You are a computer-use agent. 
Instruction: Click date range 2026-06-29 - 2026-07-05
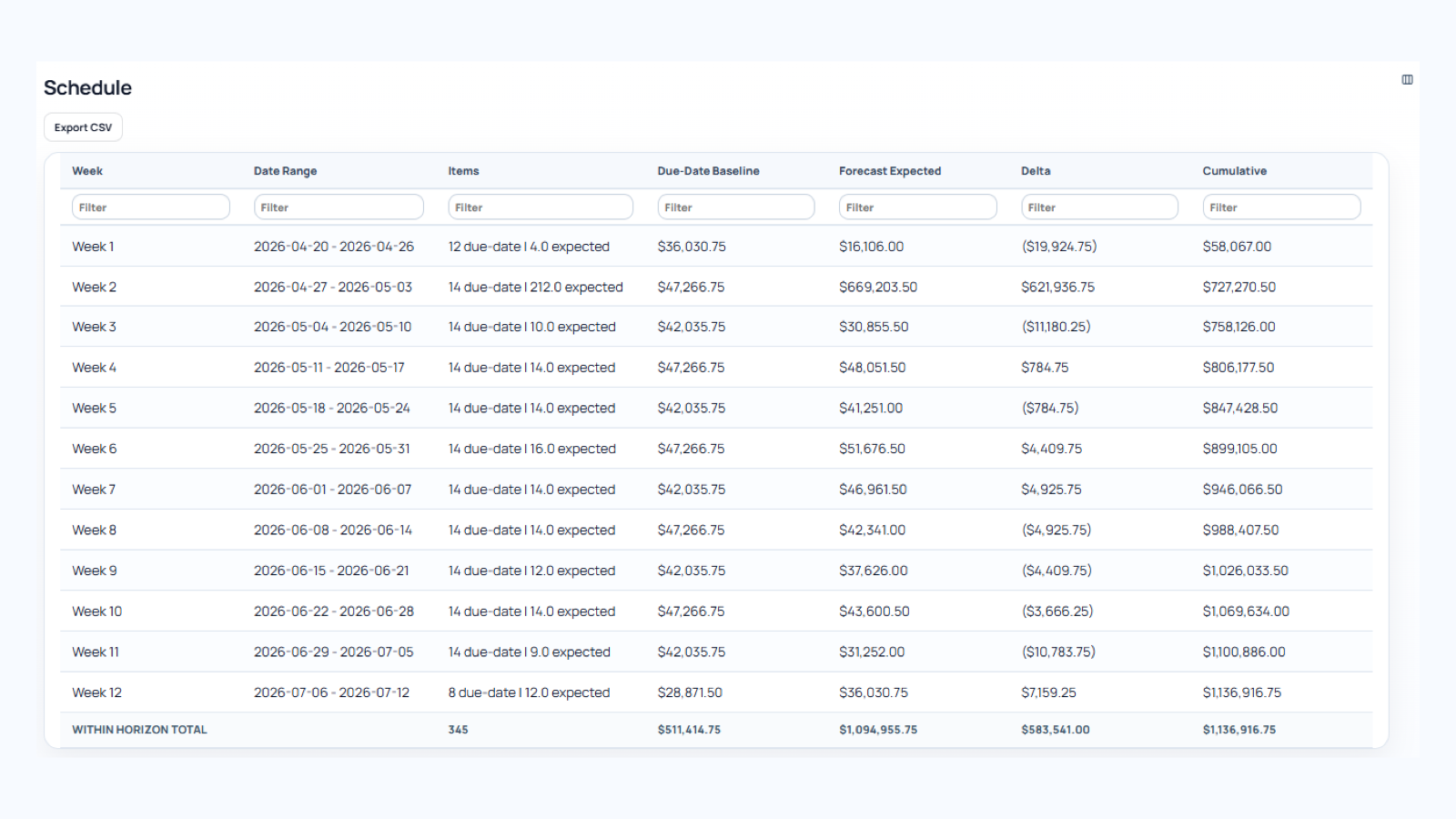[334, 652]
